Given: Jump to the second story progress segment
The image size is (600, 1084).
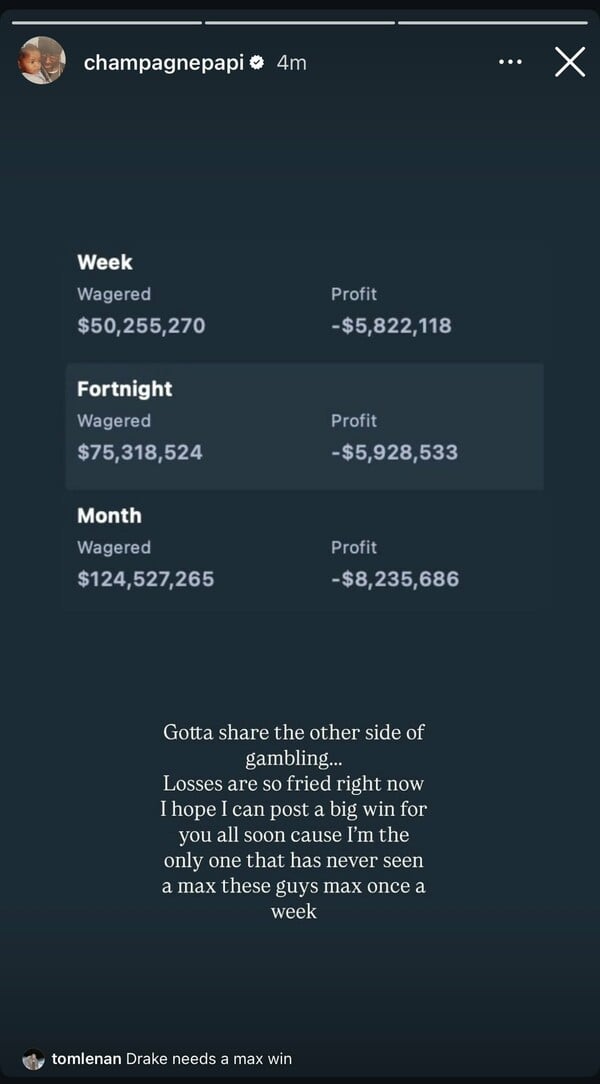Looking at the screenshot, I should pyautogui.click(x=300, y=23).
